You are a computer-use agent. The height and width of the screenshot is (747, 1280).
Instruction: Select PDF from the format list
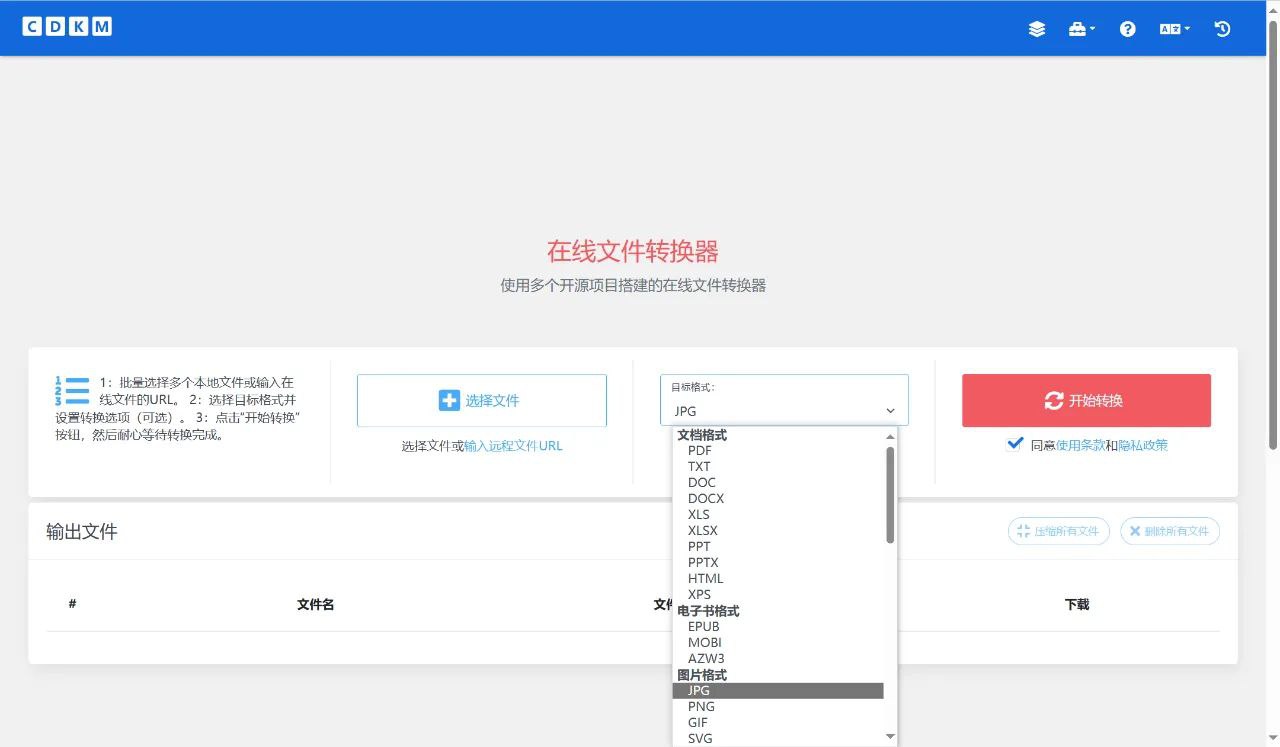pos(700,450)
